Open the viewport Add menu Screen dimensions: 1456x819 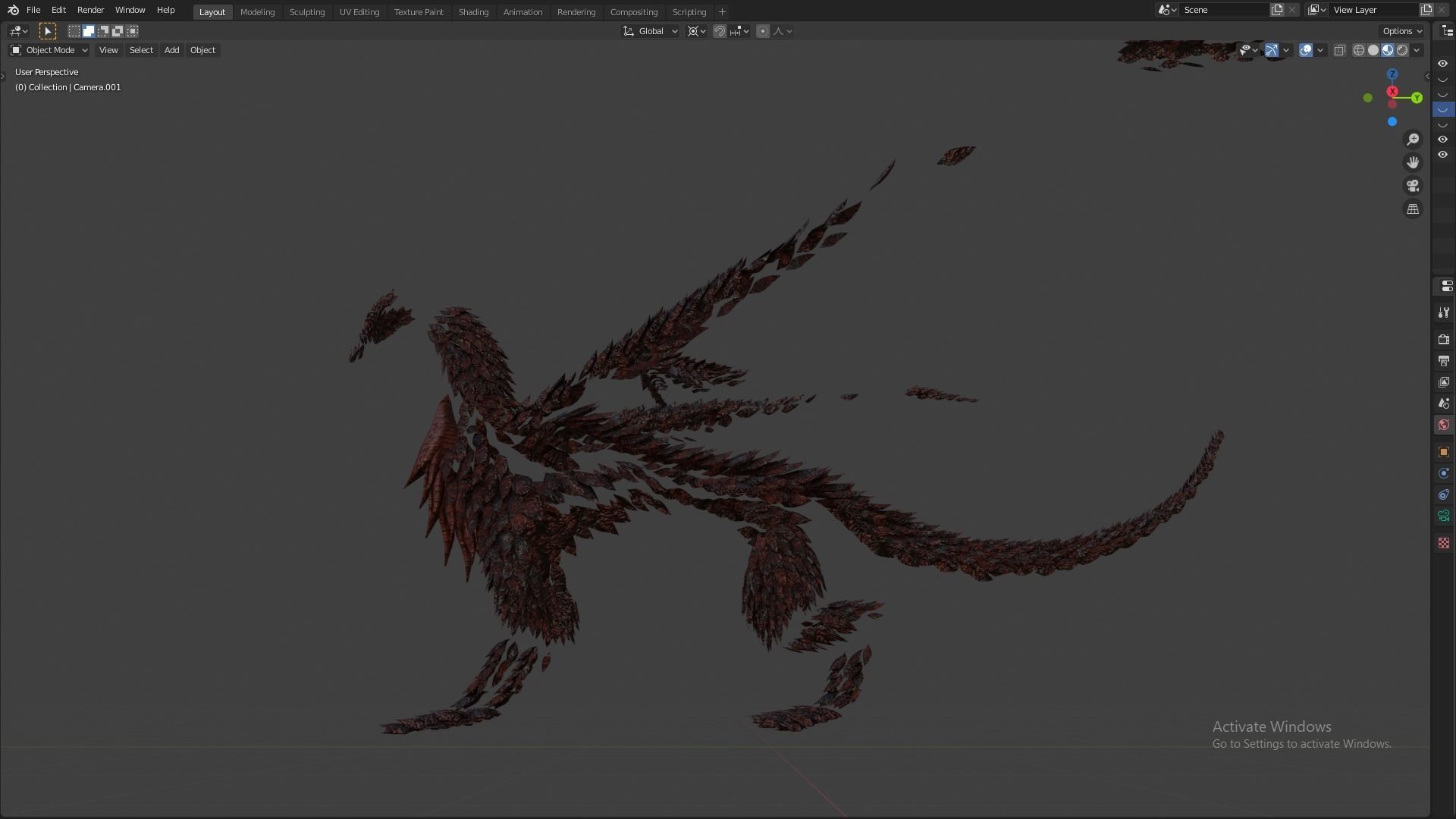point(172,50)
